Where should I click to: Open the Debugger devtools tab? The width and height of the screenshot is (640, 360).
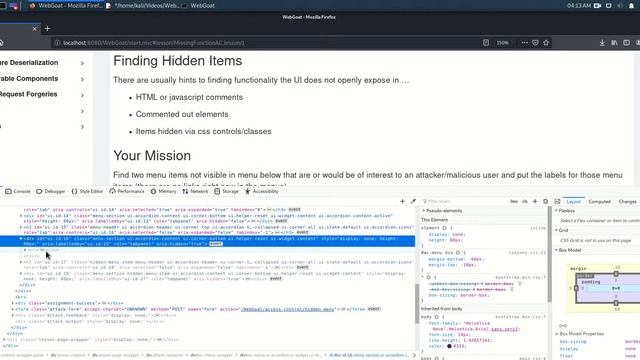pyautogui.click(x=51, y=191)
